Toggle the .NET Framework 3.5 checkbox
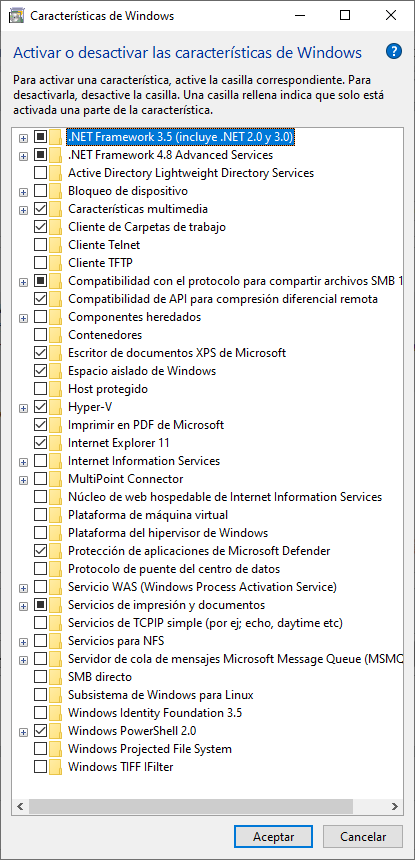This screenshot has width=415, height=860. pos(41,137)
